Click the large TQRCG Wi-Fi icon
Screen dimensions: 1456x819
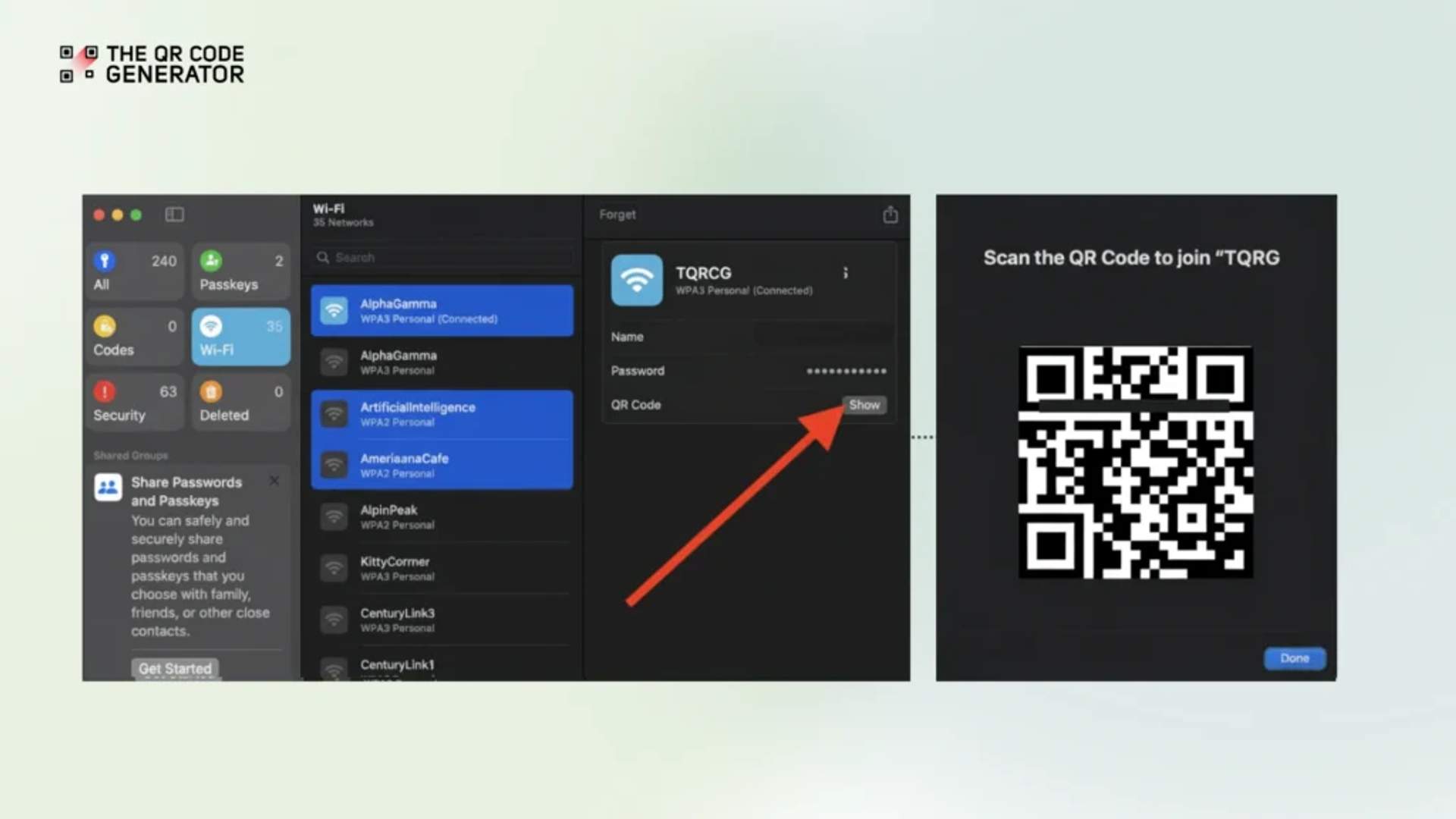point(637,280)
